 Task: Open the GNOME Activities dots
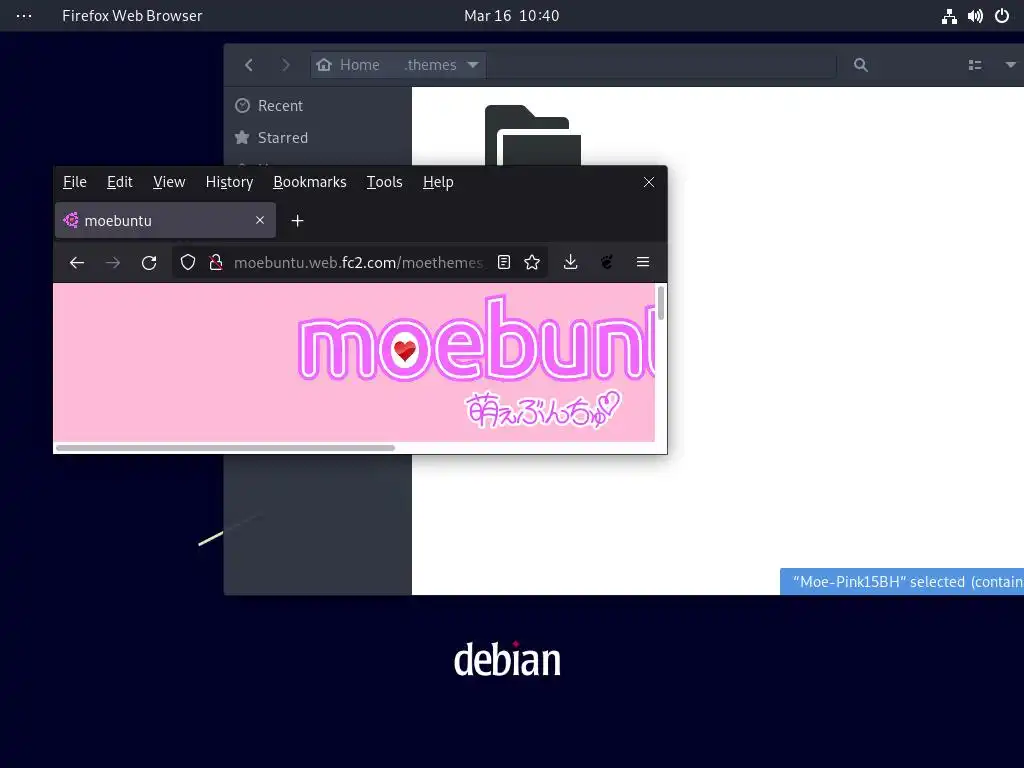(24, 16)
